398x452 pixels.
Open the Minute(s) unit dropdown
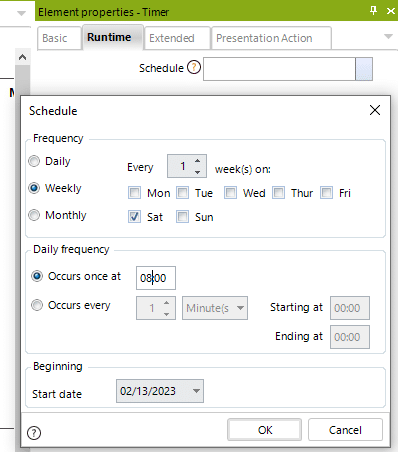point(215,308)
